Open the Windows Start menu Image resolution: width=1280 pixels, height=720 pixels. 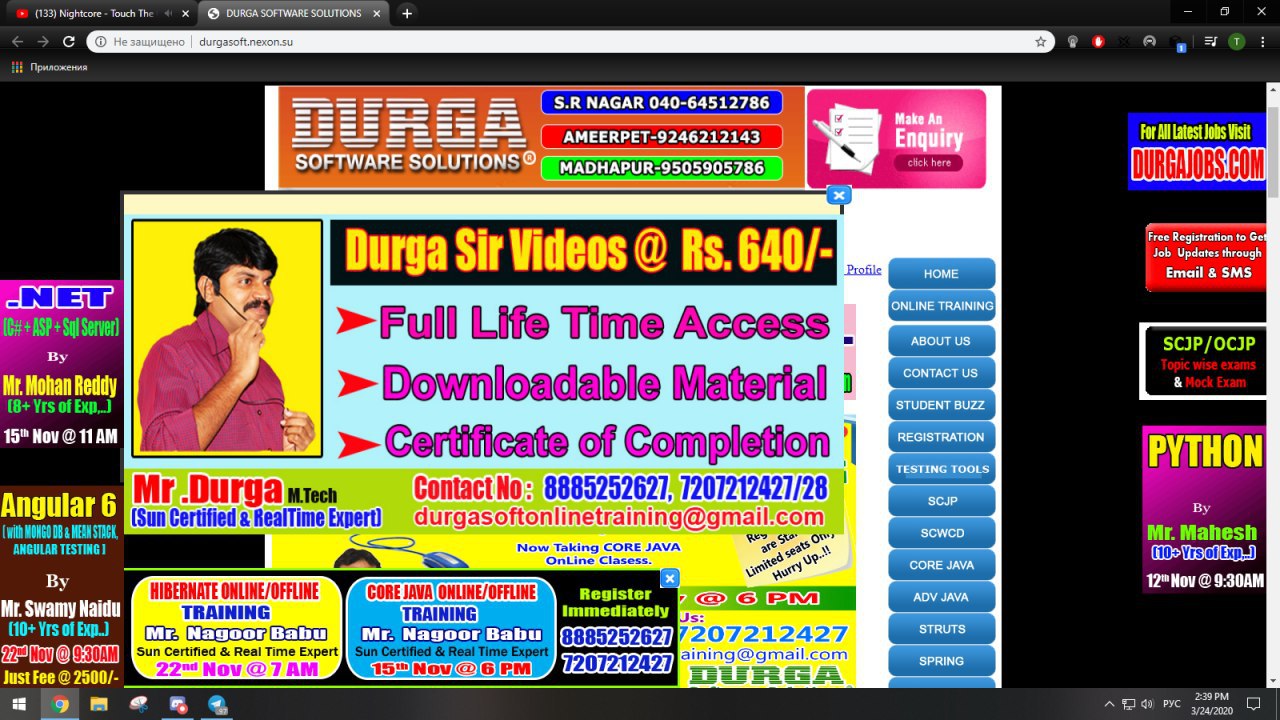tap(20, 704)
